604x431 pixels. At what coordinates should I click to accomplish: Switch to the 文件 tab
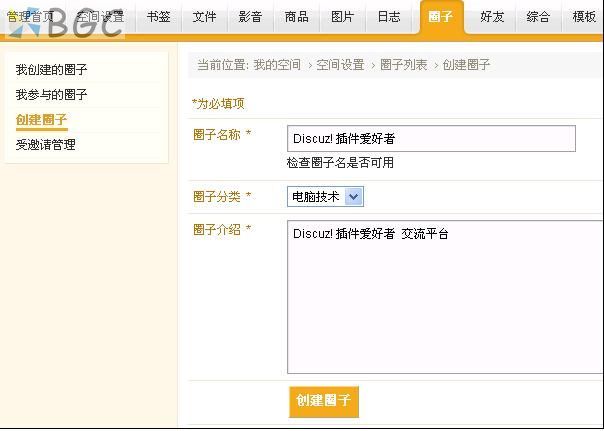pyautogui.click(x=204, y=17)
